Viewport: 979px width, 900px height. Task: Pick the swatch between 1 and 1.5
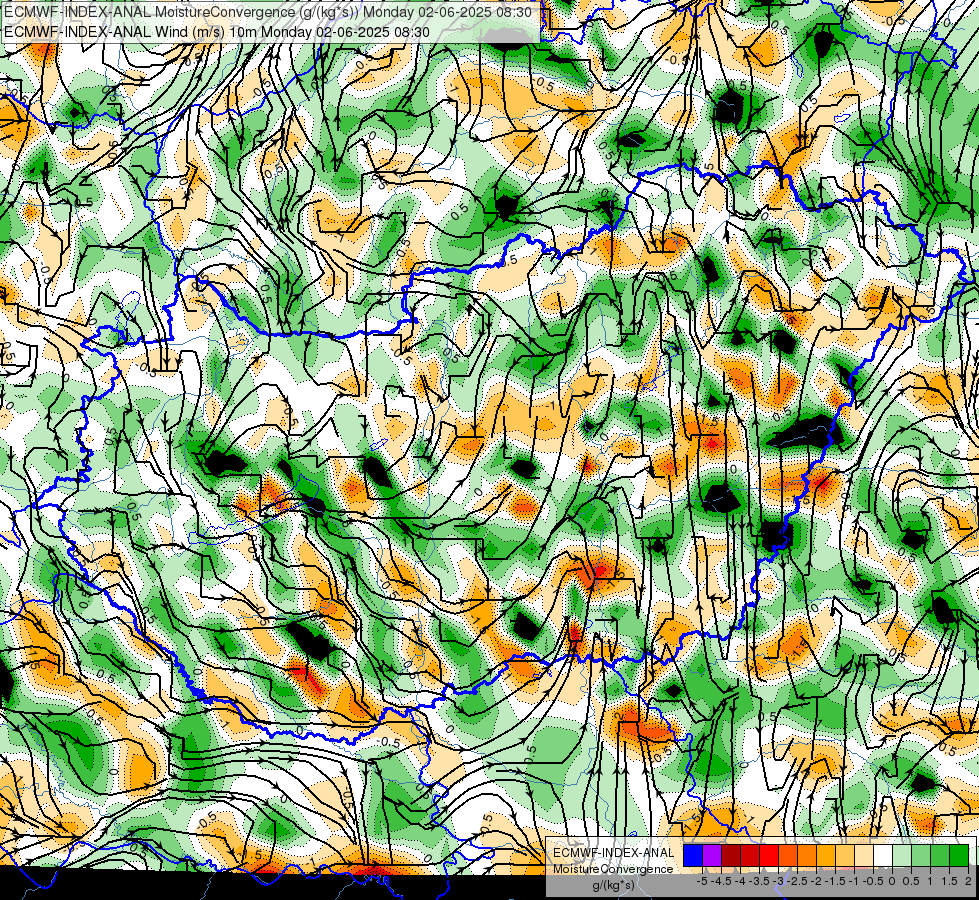[x=940, y=855]
